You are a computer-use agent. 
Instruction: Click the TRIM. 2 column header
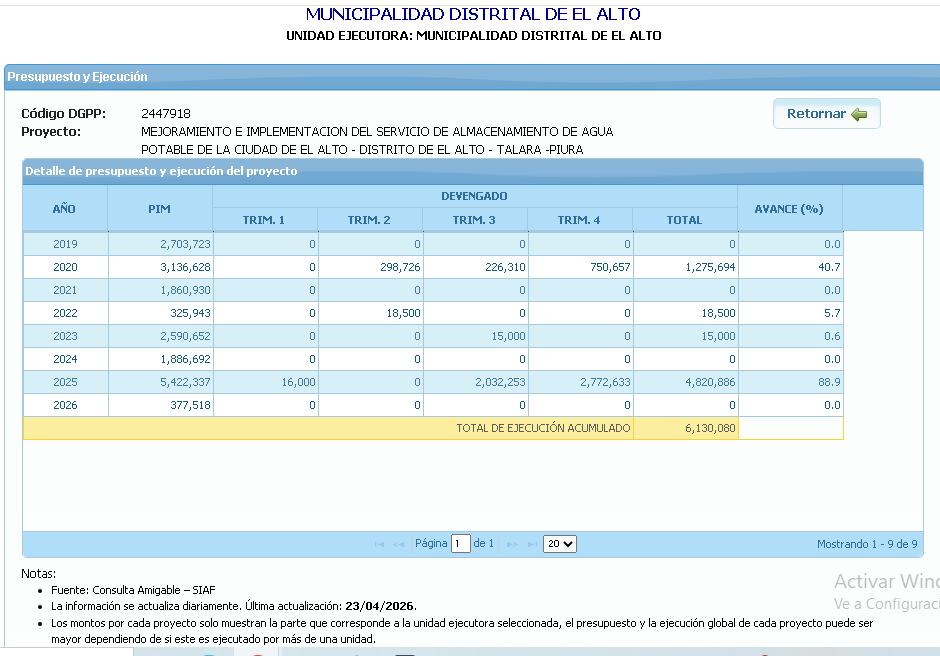tap(369, 220)
